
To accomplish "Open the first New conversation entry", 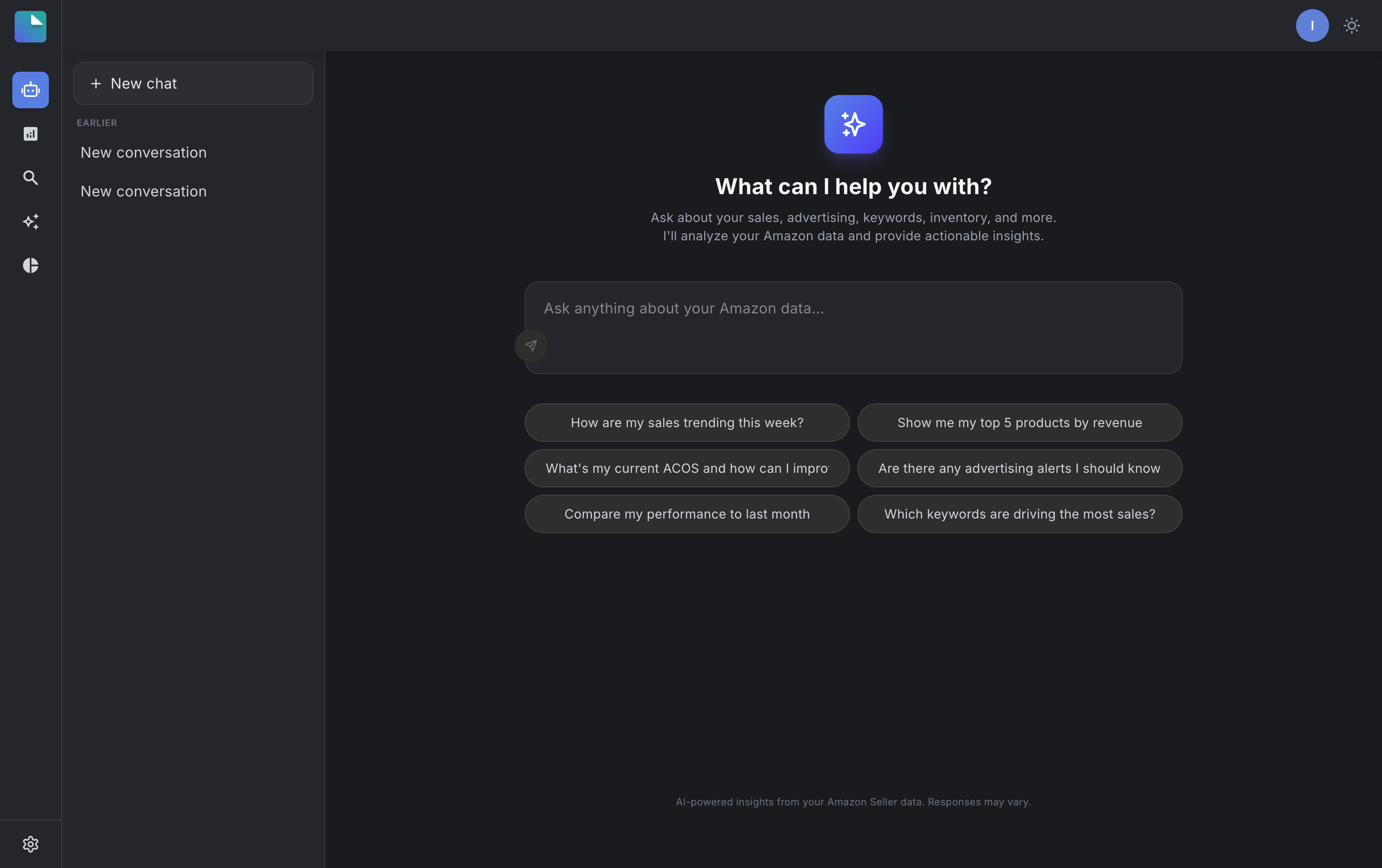I will [193, 153].
